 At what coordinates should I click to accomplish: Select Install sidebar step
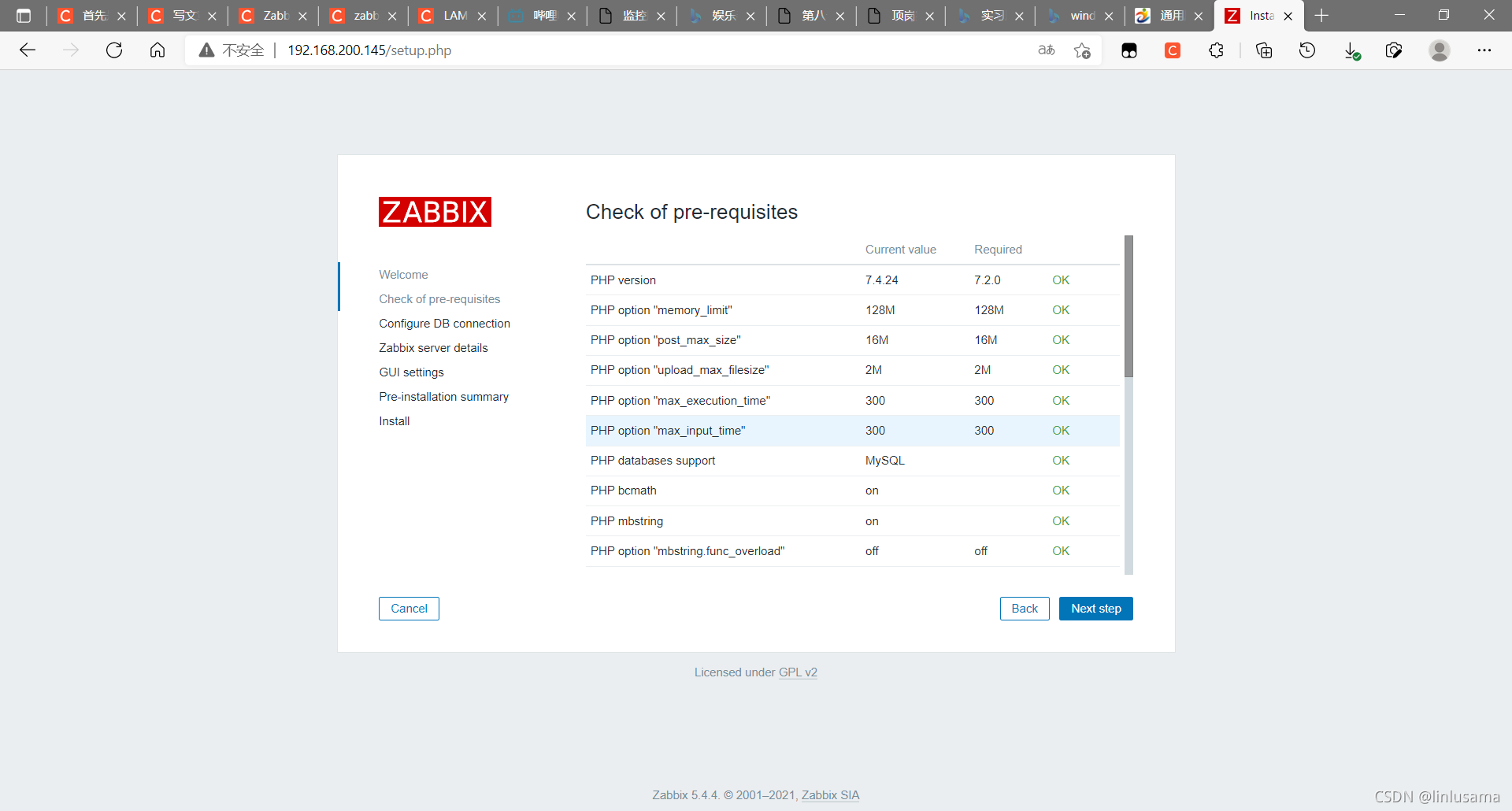(x=394, y=421)
